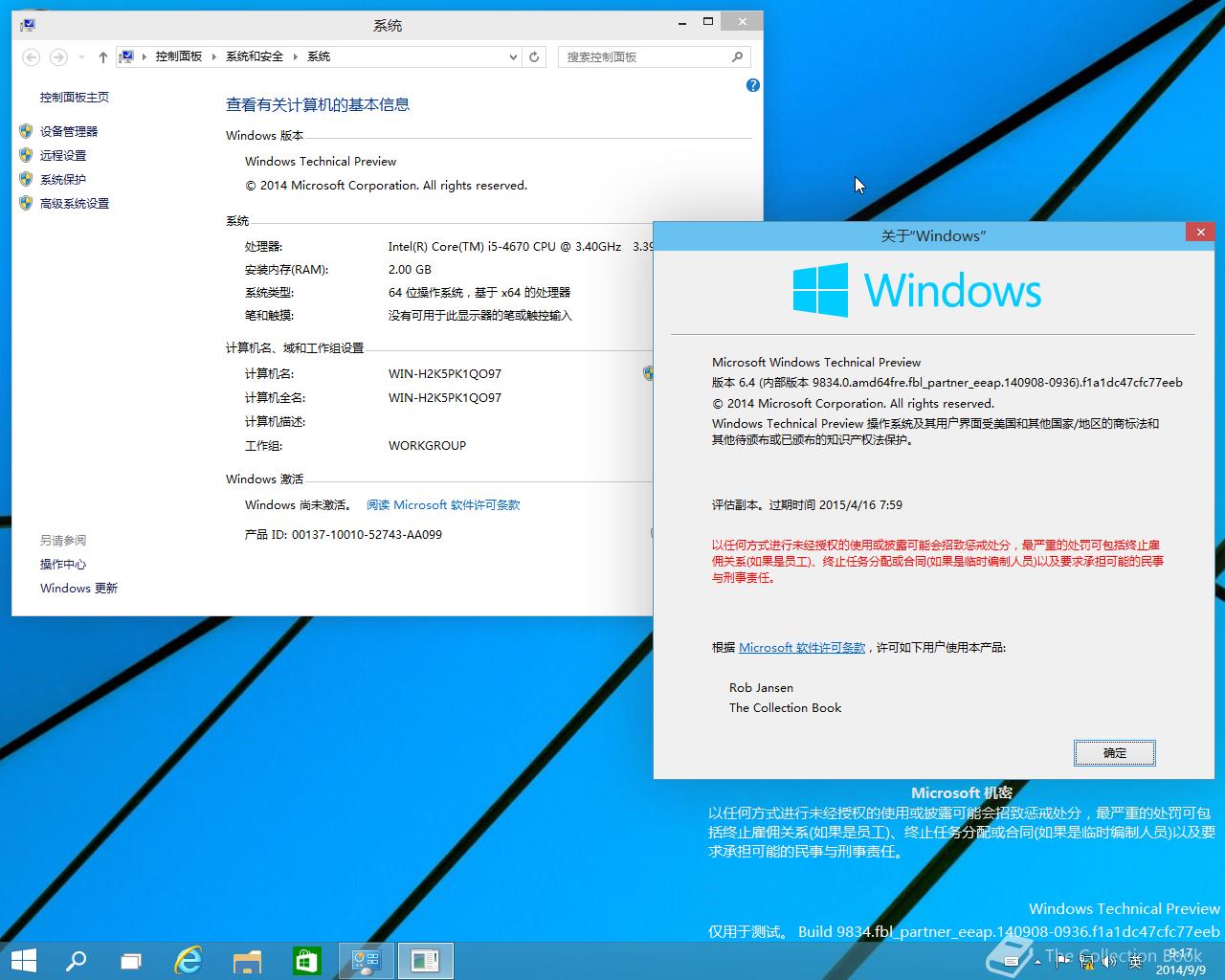The image size is (1225, 980).
Task: Open the touch keyboard tray icon
Action: [1012, 961]
